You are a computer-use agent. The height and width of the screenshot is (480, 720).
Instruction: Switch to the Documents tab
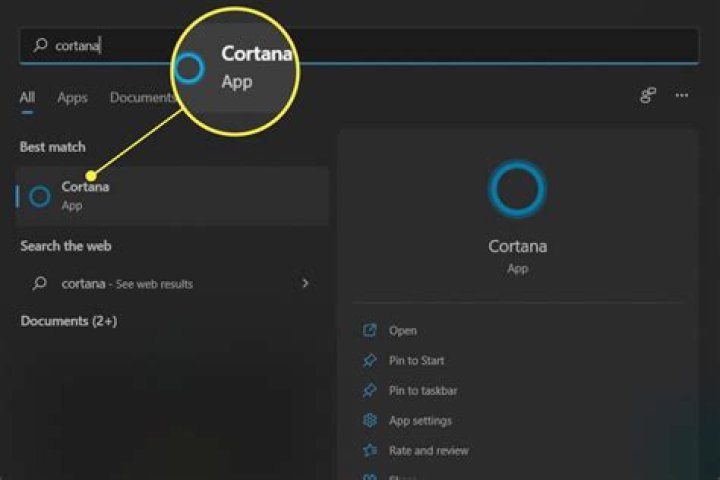142,97
